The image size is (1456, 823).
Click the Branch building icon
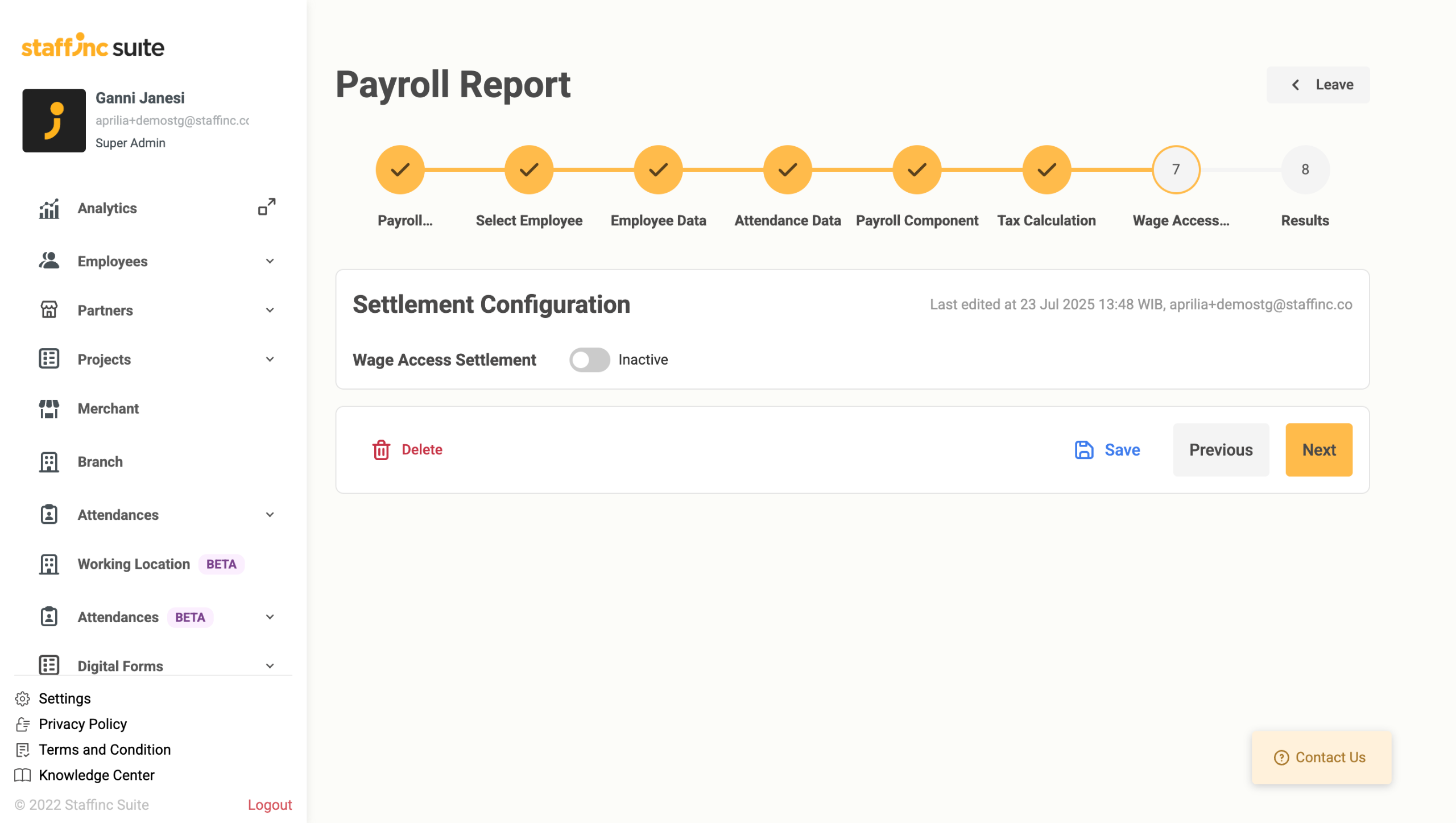pyautogui.click(x=49, y=462)
